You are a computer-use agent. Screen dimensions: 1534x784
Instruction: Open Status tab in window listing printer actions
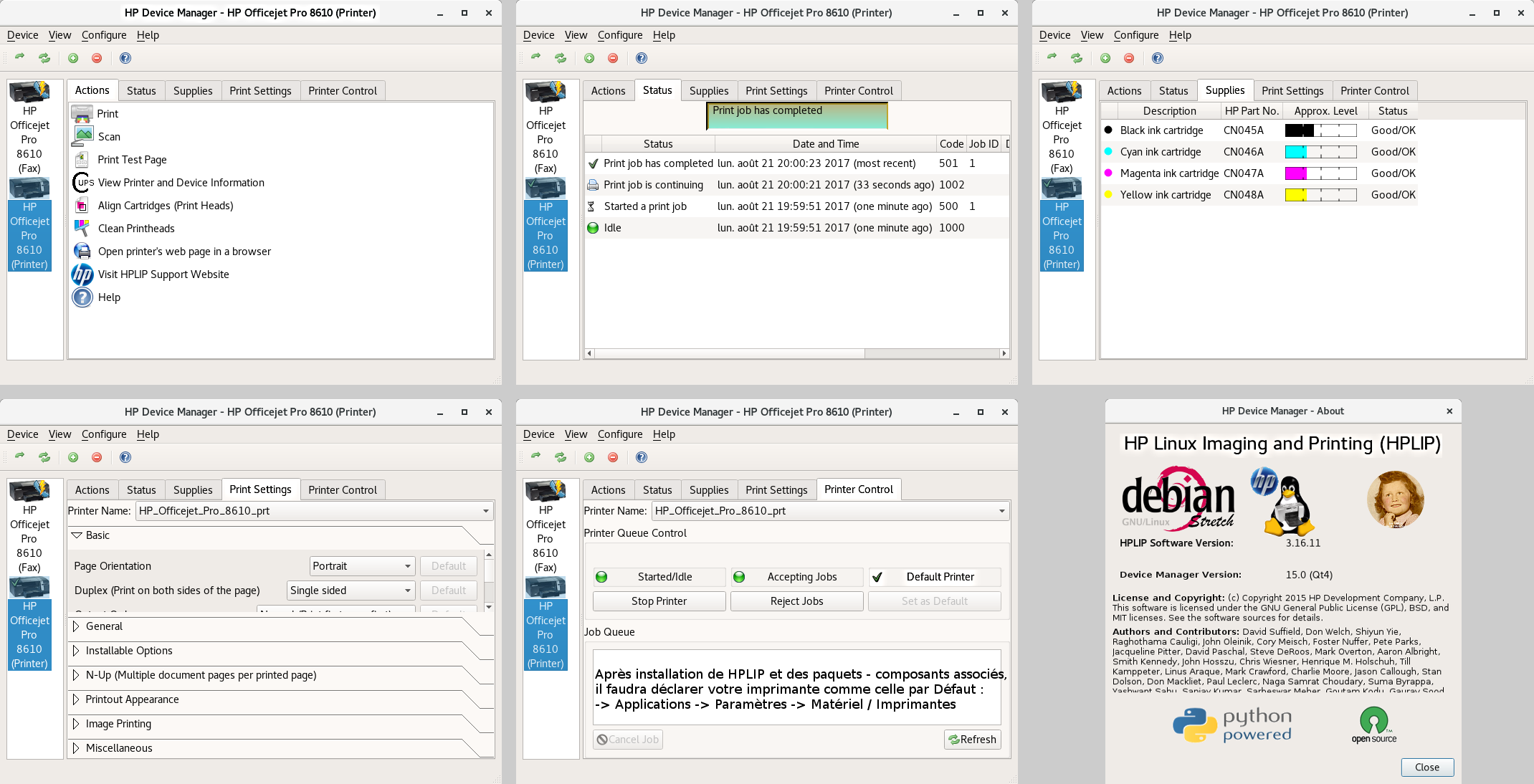pyautogui.click(x=141, y=91)
